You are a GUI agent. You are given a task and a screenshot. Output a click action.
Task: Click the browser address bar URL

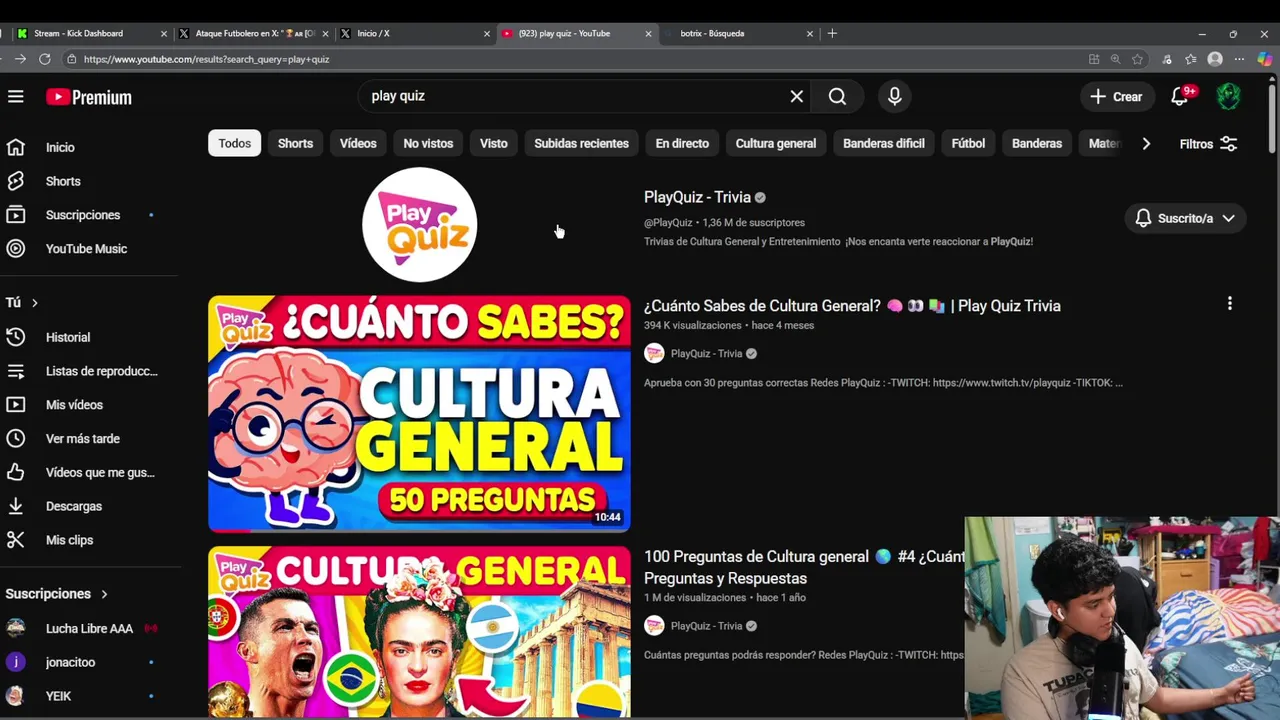pos(206,59)
